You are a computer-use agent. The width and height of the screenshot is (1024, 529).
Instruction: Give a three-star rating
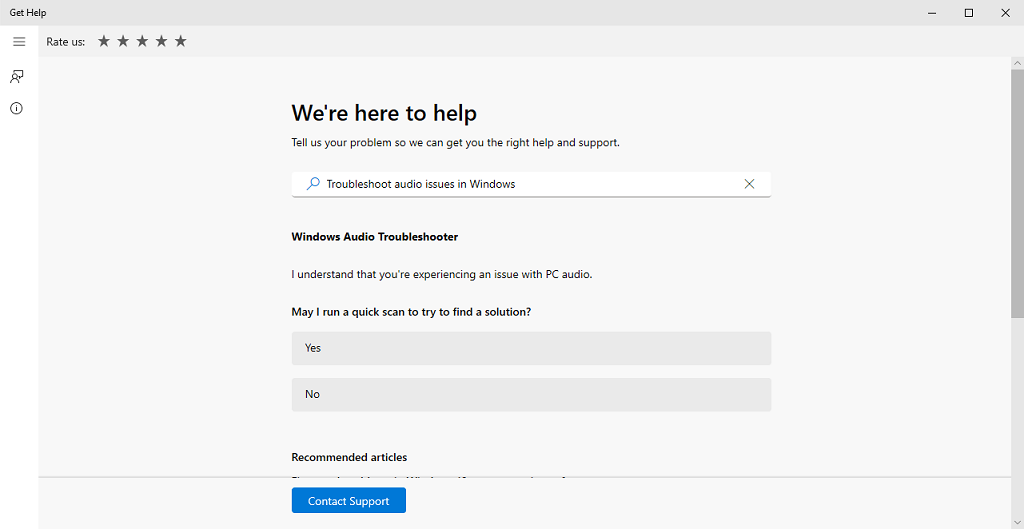tap(142, 41)
